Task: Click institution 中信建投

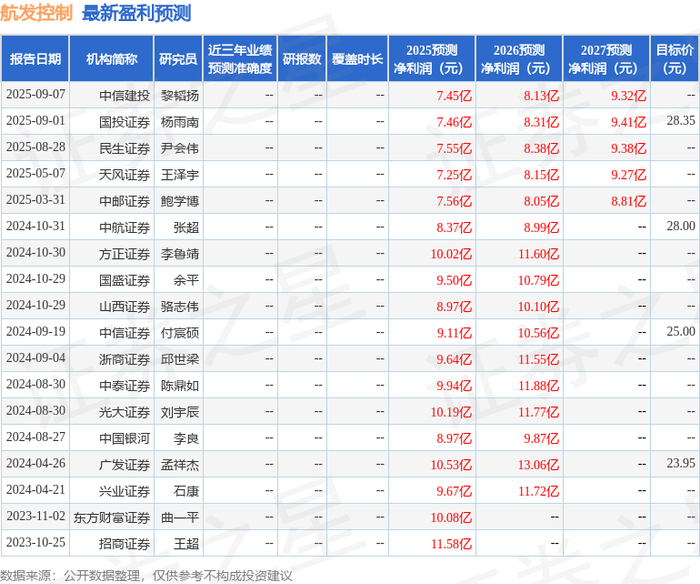Action: coord(125,96)
